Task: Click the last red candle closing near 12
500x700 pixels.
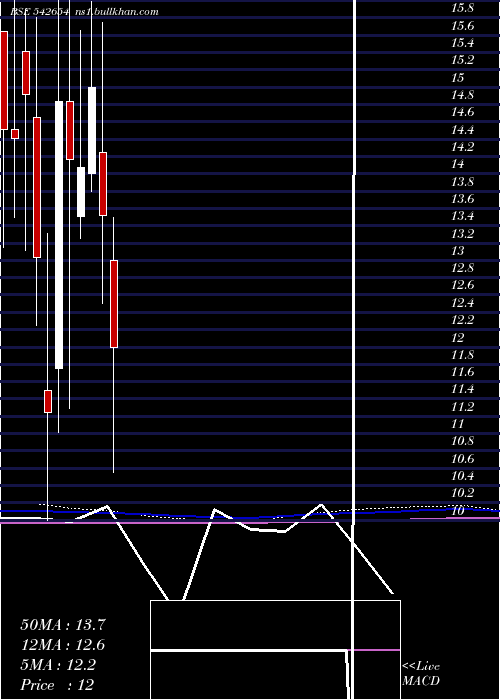Action: coord(114,304)
